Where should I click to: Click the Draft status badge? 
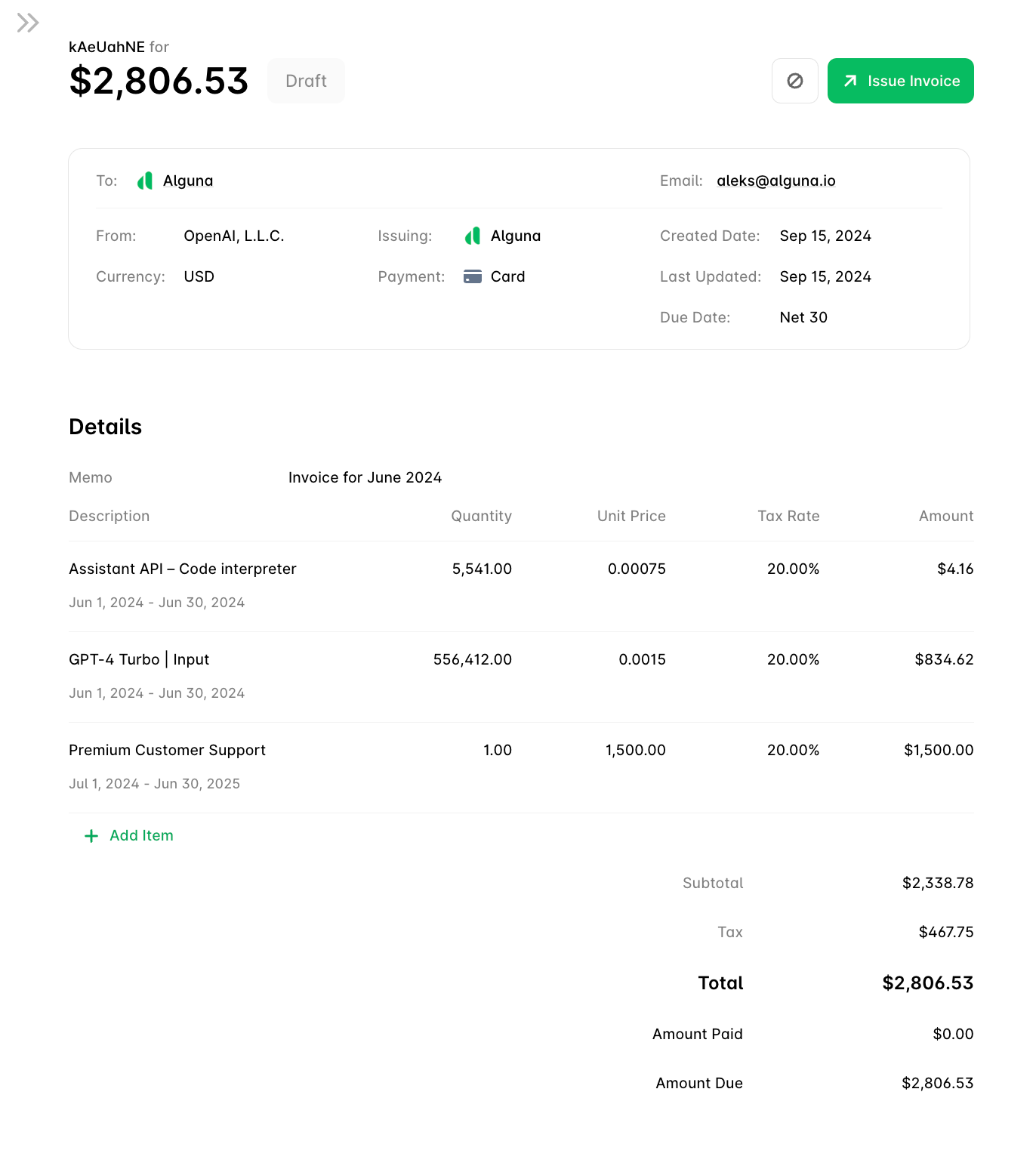(x=306, y=81)
